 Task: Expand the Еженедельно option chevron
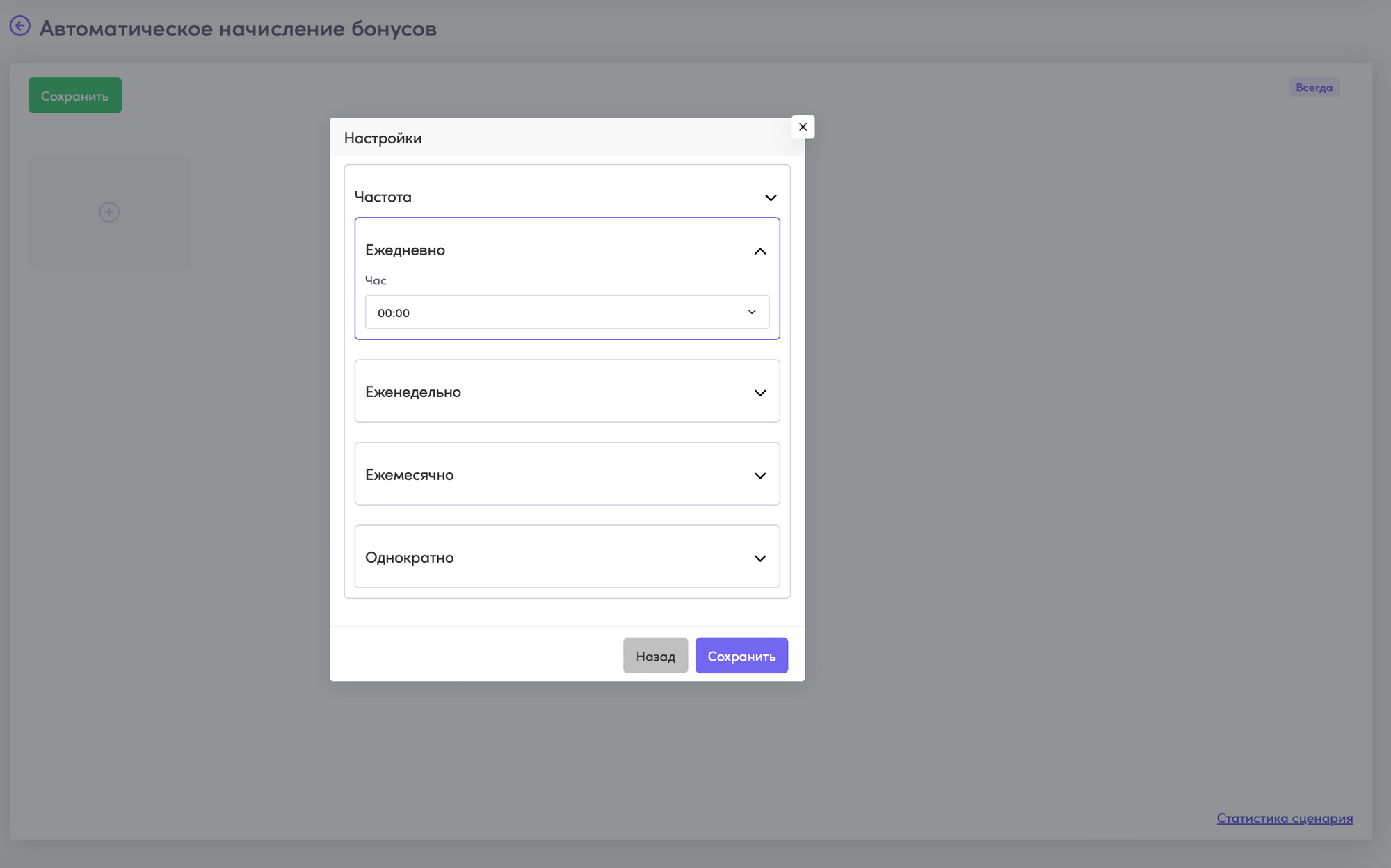point(760,393)
